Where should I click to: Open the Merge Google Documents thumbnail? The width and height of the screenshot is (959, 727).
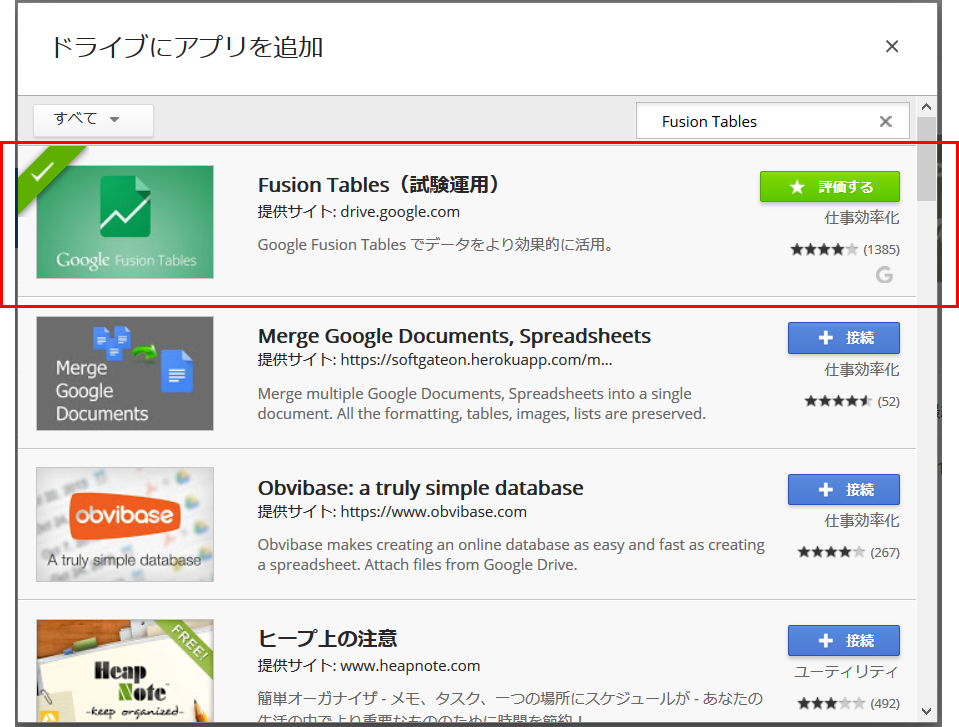[x=125, y=374]
